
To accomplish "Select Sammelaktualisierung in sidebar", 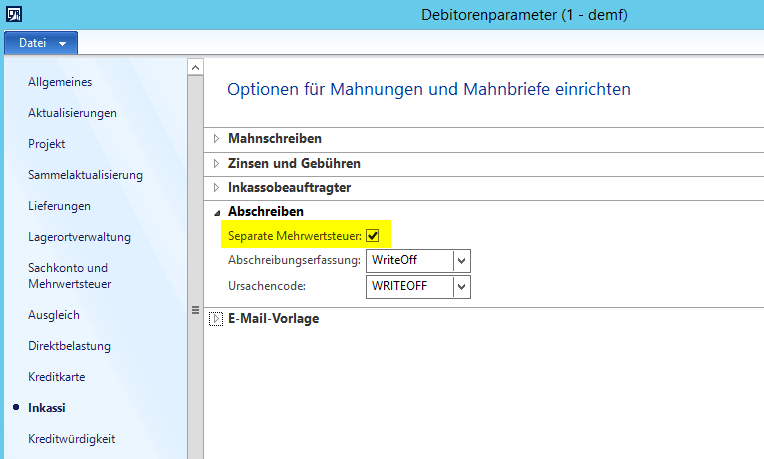I will 85,175.
